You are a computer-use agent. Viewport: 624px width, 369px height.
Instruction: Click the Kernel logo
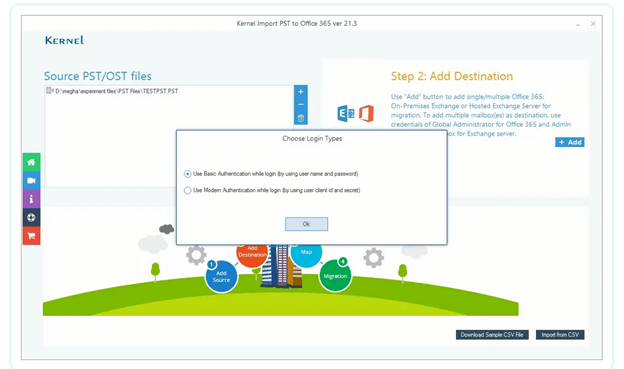[x=64, y=40]
